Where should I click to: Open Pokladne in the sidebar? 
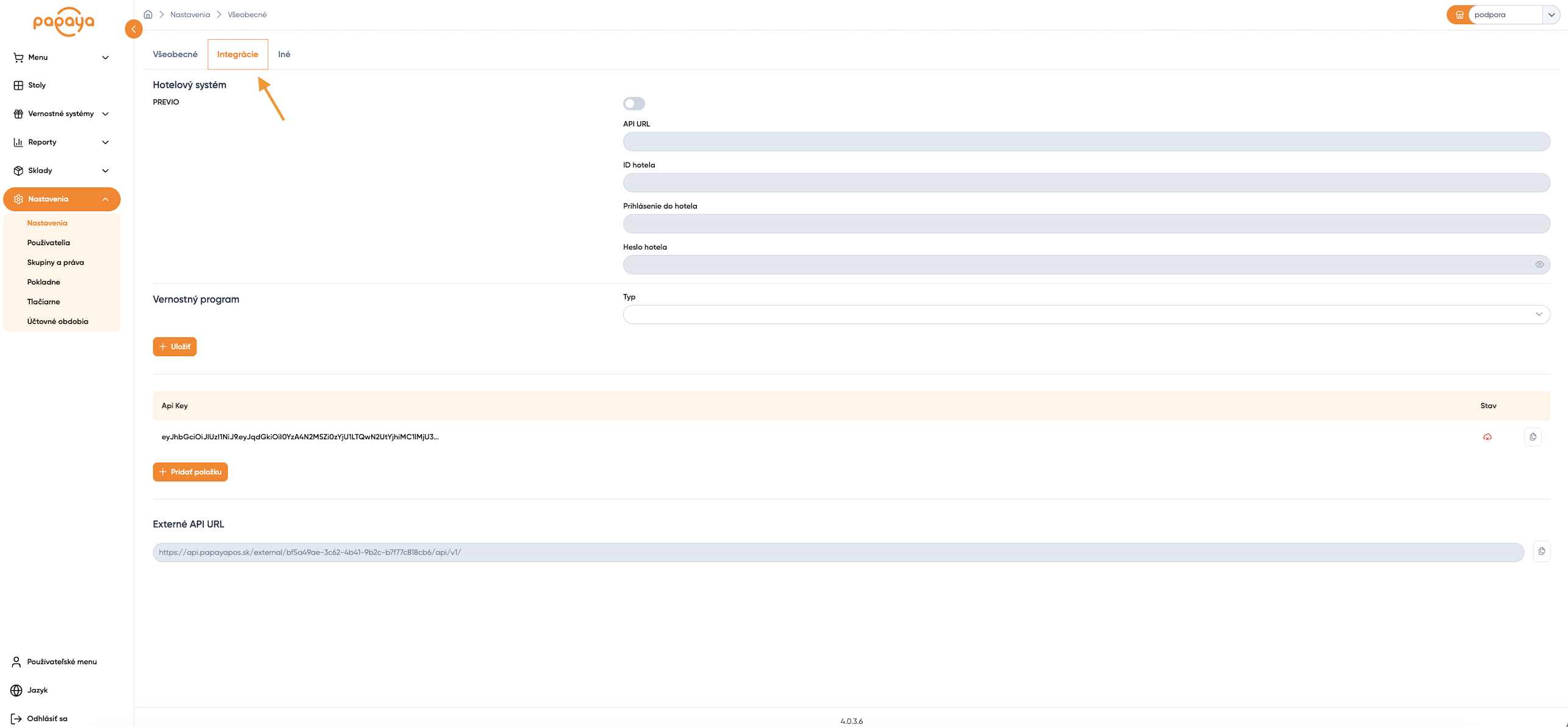[43, 282]
